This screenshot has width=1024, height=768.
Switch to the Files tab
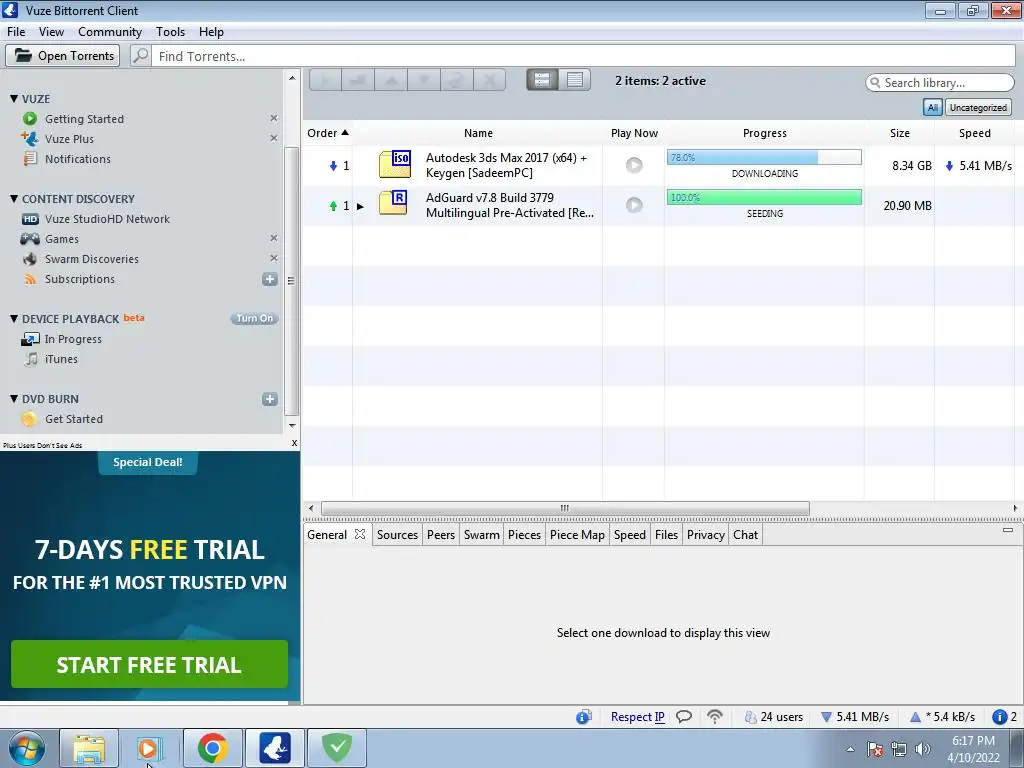(666, 534)
